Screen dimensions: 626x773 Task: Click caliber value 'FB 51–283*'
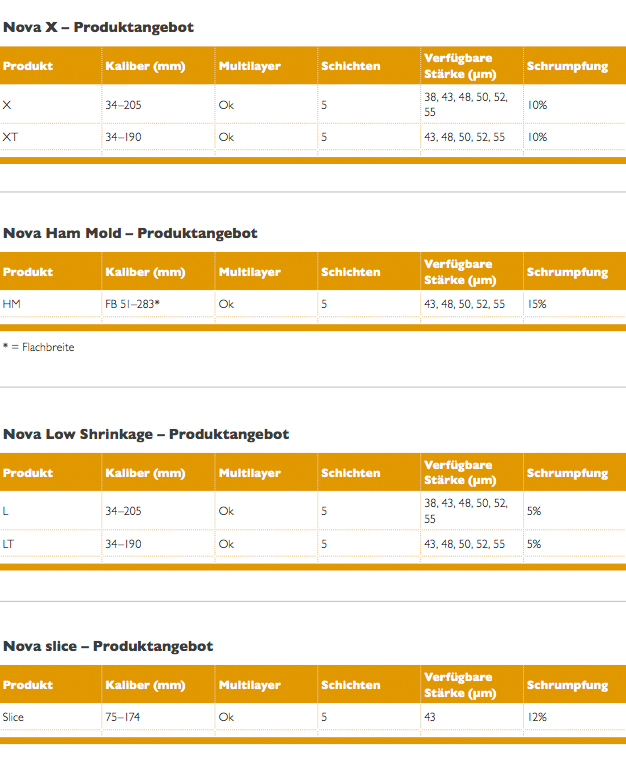(x=132, y=304)
